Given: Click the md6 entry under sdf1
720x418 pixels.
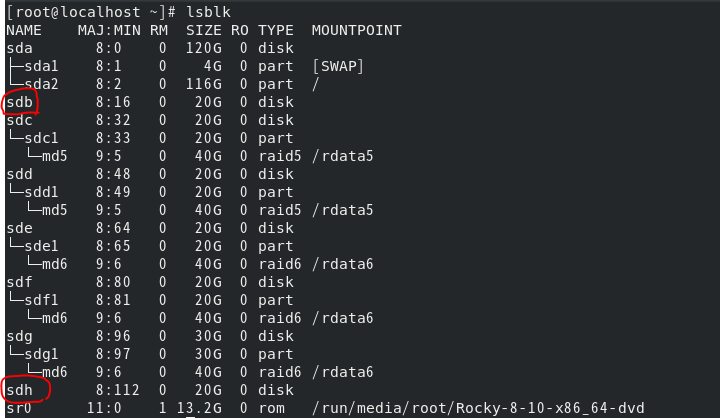Looking at the screenshot, I should [55, 318].
